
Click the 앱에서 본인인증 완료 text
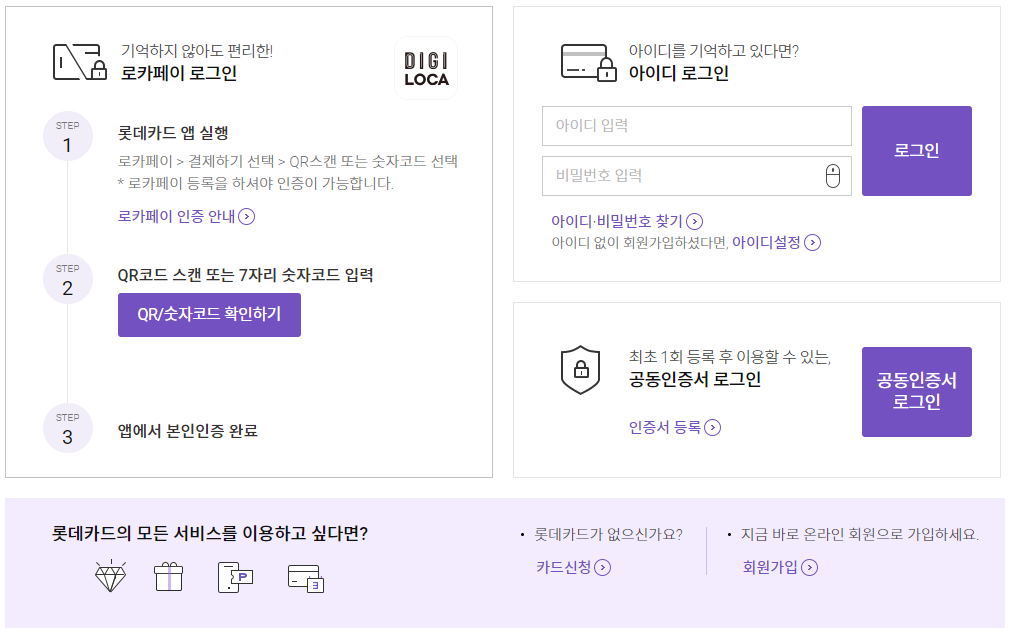[187, 431]
